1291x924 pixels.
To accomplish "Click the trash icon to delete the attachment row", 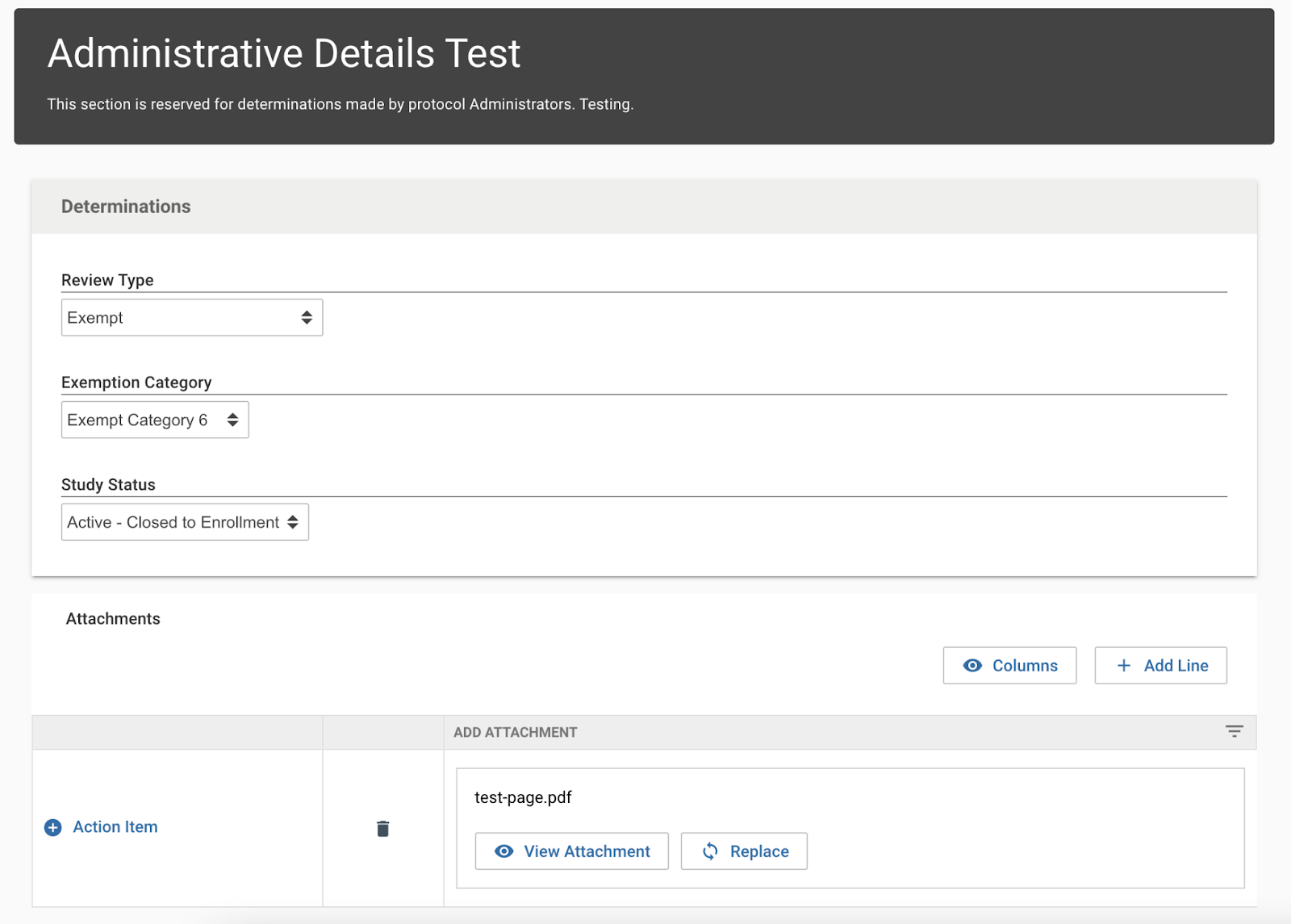I will click(x=383, y=828).
